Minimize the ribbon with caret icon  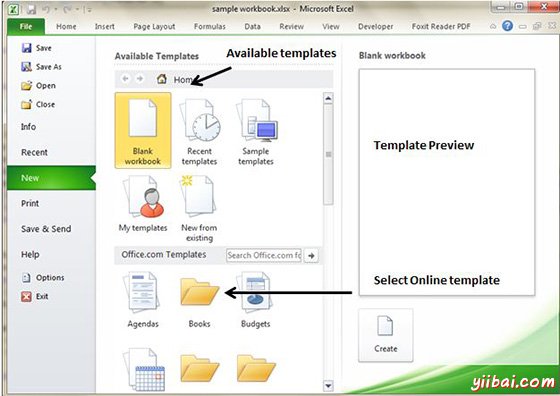(x=493, y=26)
